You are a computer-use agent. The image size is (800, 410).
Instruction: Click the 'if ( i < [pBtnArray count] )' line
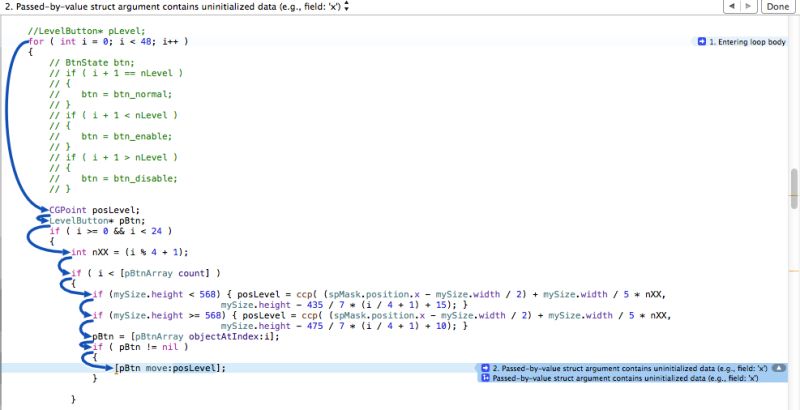pyautogui.click(x=145, y=273)
